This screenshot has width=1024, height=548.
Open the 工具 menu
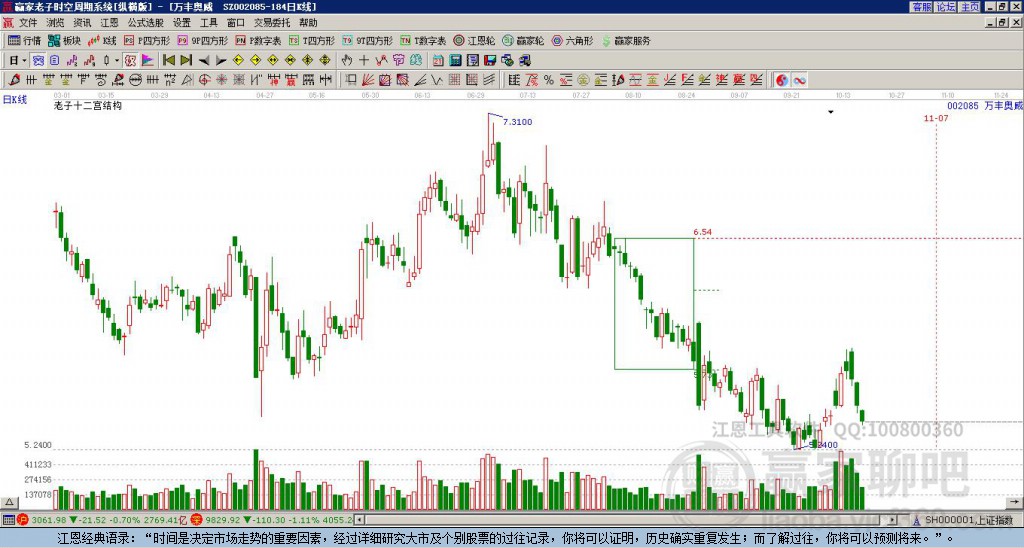coord(209,23)
